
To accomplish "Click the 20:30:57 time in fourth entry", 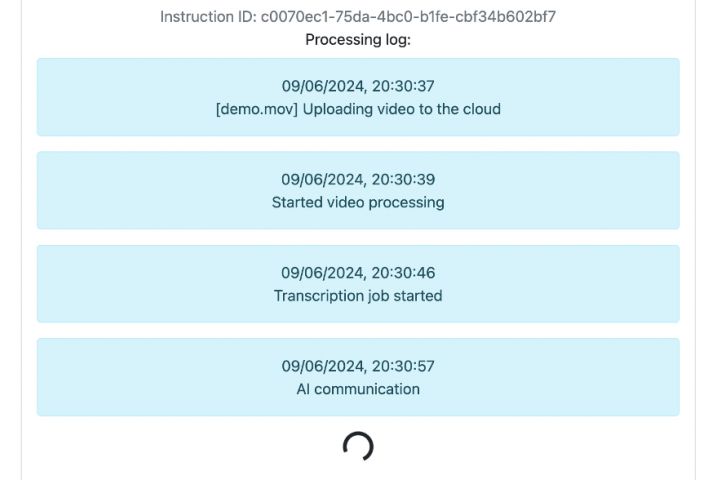I will [403, 366].
